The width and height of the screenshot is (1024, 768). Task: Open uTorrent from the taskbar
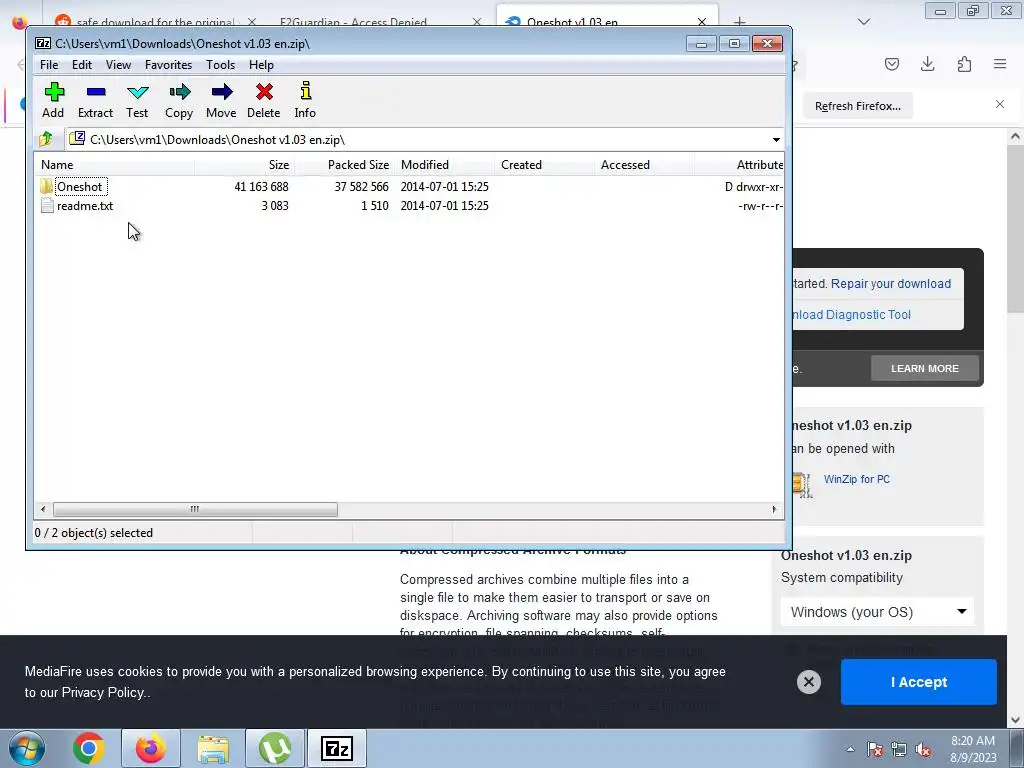tap(274, 748)
